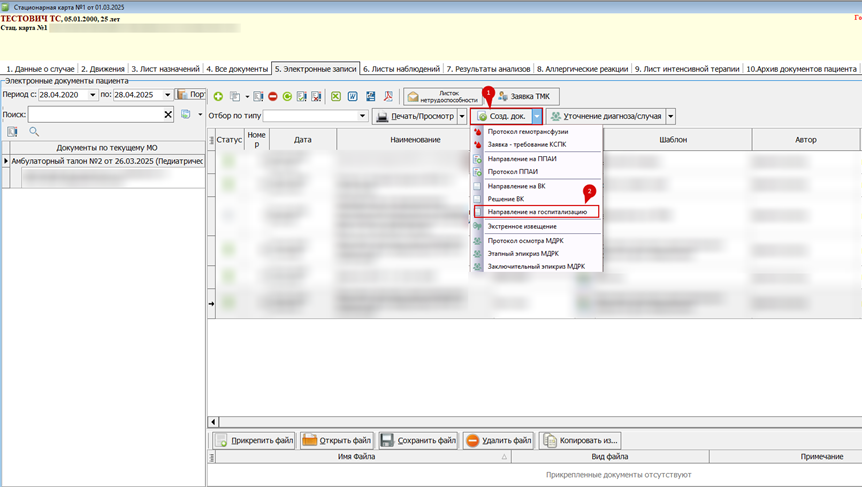Expand Амбулаторный талон №2 tree row
The height and width of the screenshot is (487, 862).
(x=6, y=161)
